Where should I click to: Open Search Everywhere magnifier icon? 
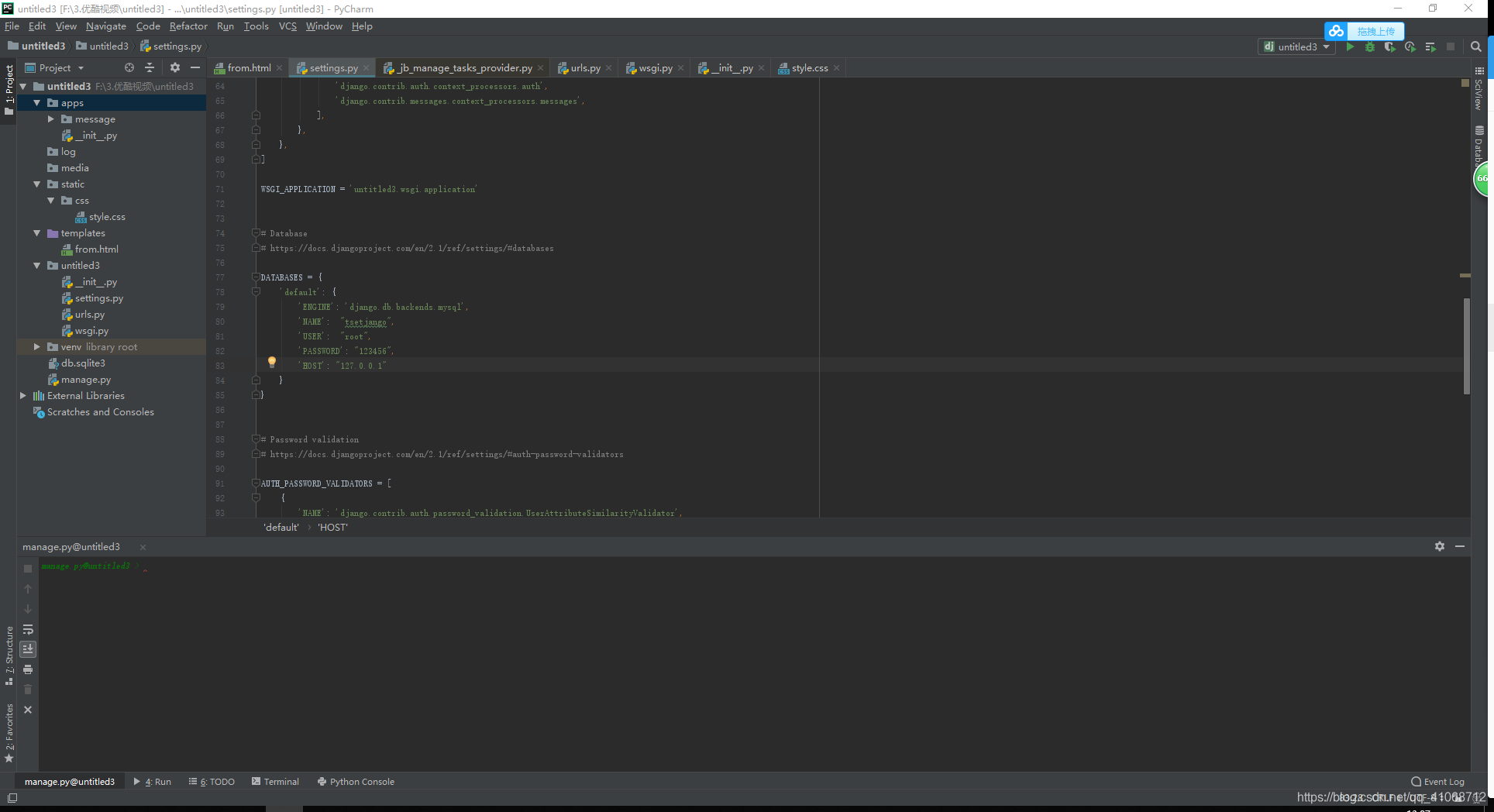(x=1476, y=46)
